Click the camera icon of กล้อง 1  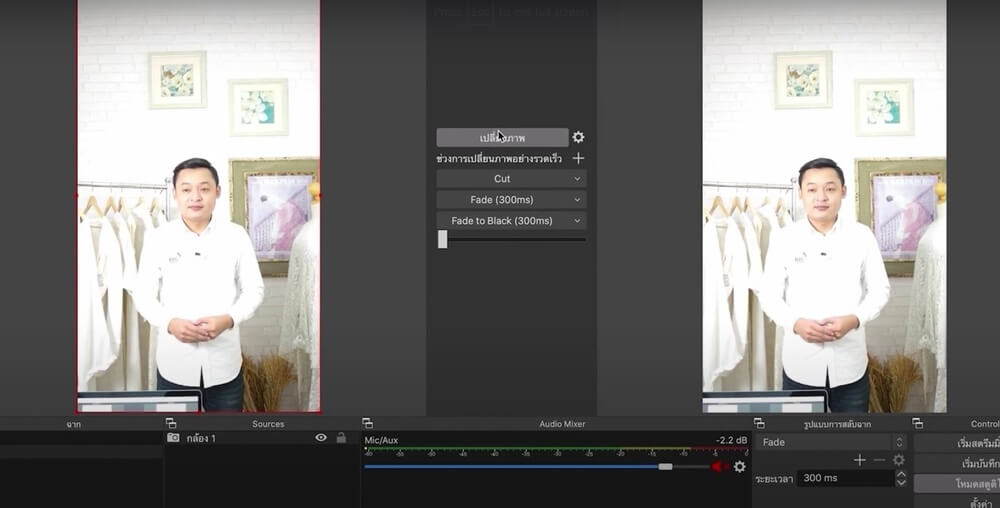point(173,438)
